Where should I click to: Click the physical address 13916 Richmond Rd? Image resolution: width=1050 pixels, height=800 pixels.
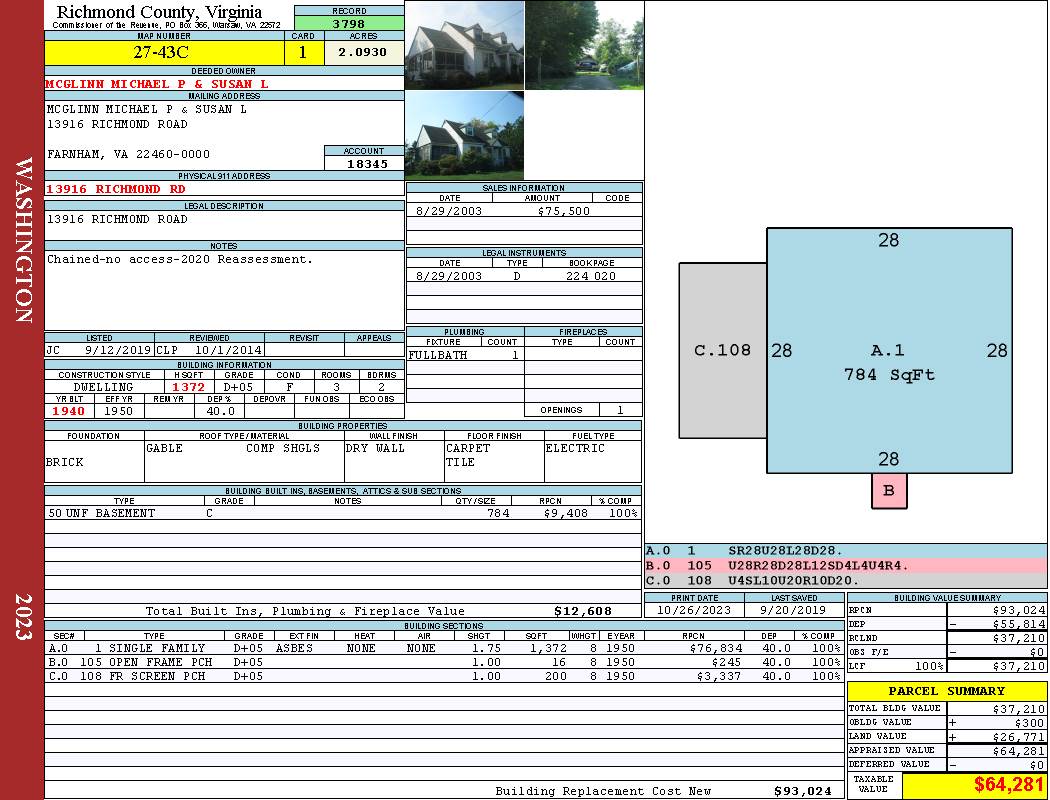click(x=116, y=188)
